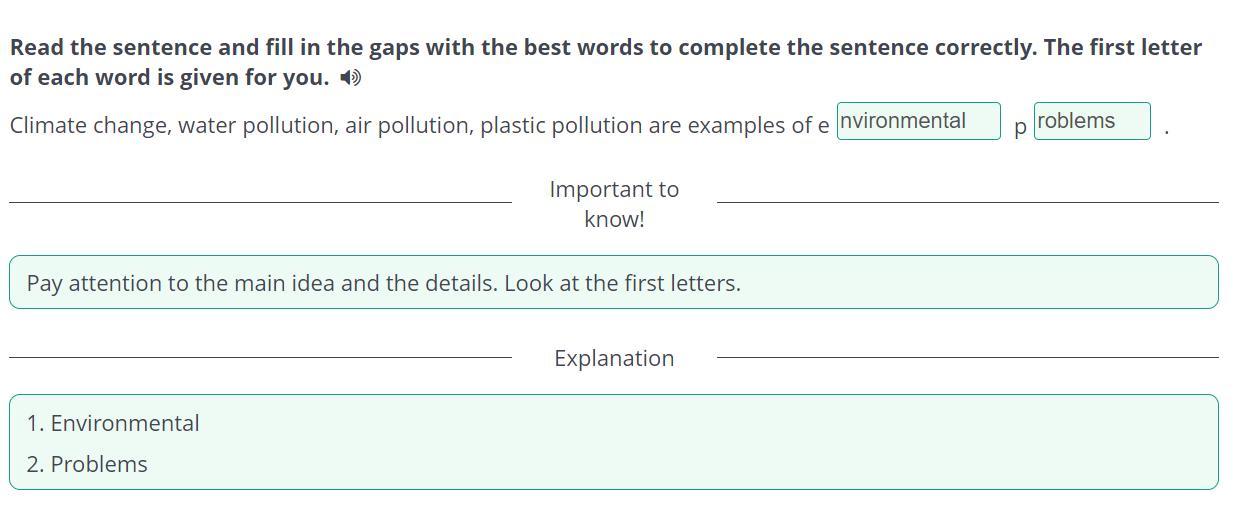The height and width of the screenshot is (516, 1239).
Task: Click the first gap containing 'nvironmental'
Action: click(x=918, y=121)
